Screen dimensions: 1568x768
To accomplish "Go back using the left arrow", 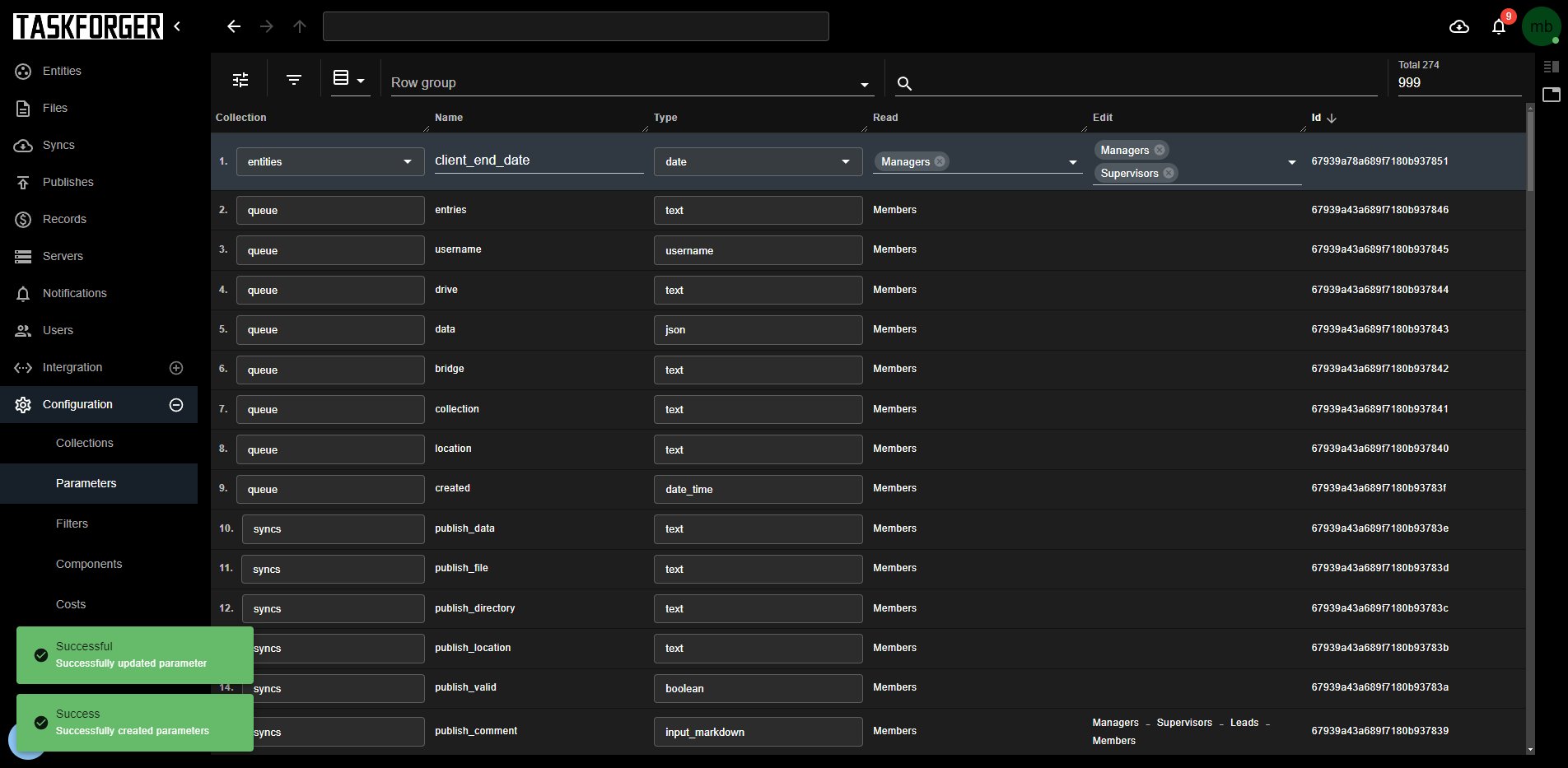I will (x=234, y=26).
